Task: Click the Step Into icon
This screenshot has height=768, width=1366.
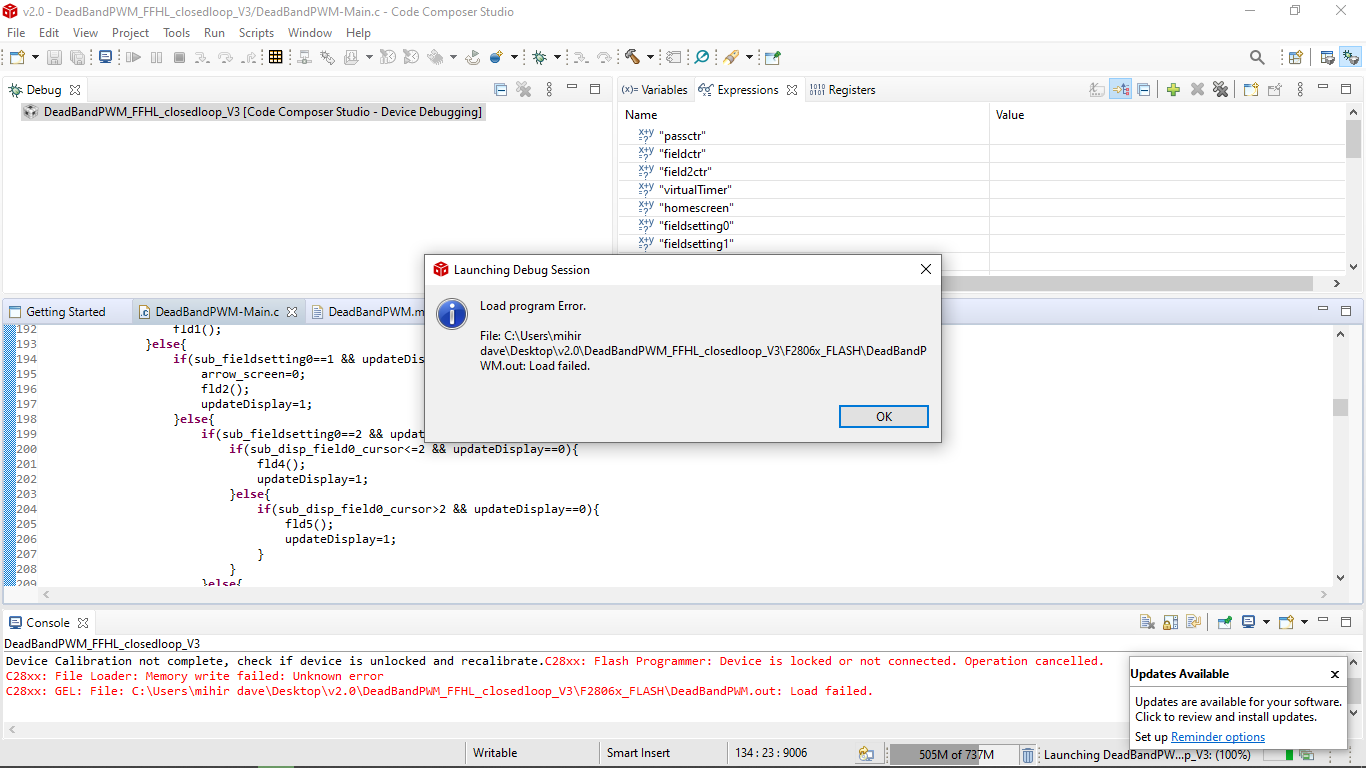Action: (x=202, y=58)
